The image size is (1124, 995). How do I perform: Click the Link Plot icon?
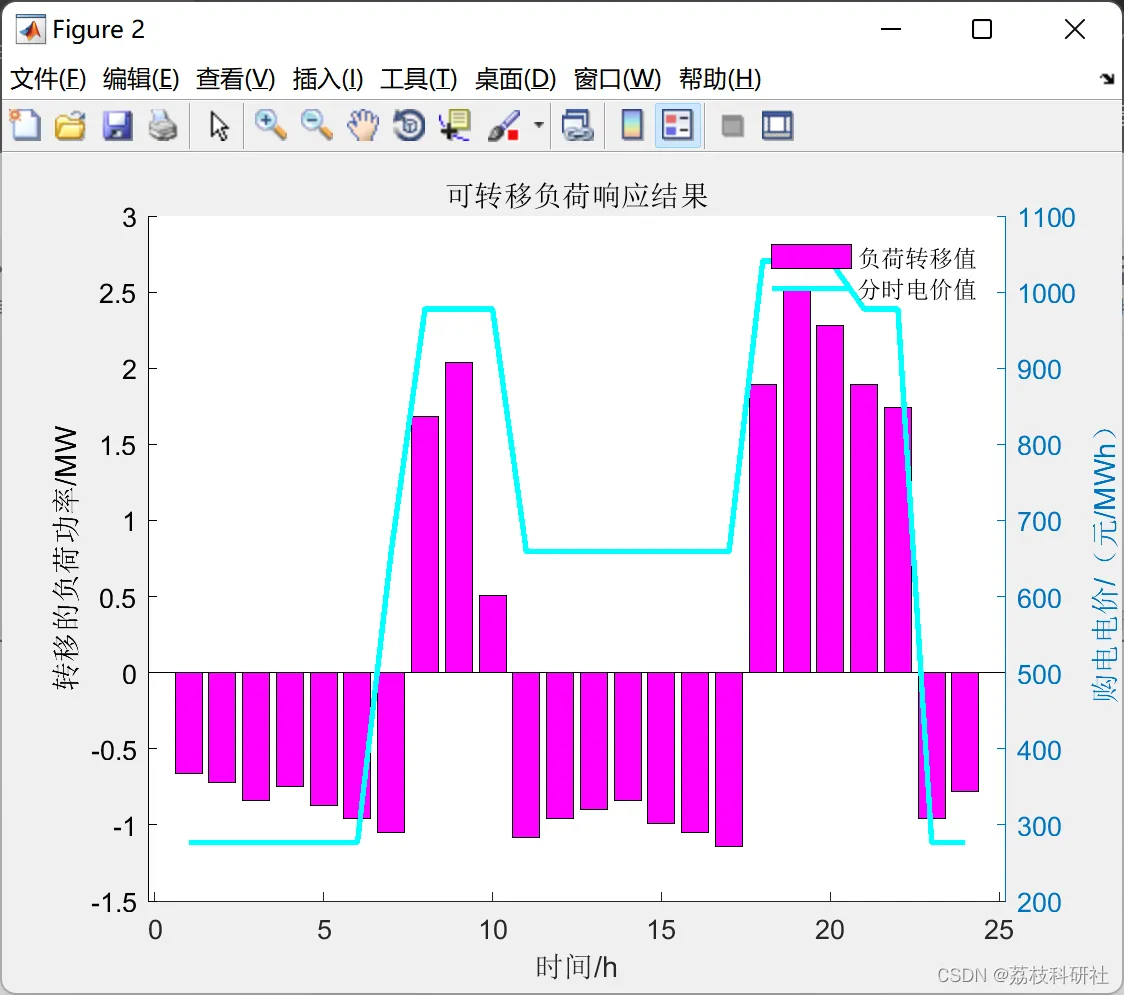pyautogui.click(x=577, y=125)
